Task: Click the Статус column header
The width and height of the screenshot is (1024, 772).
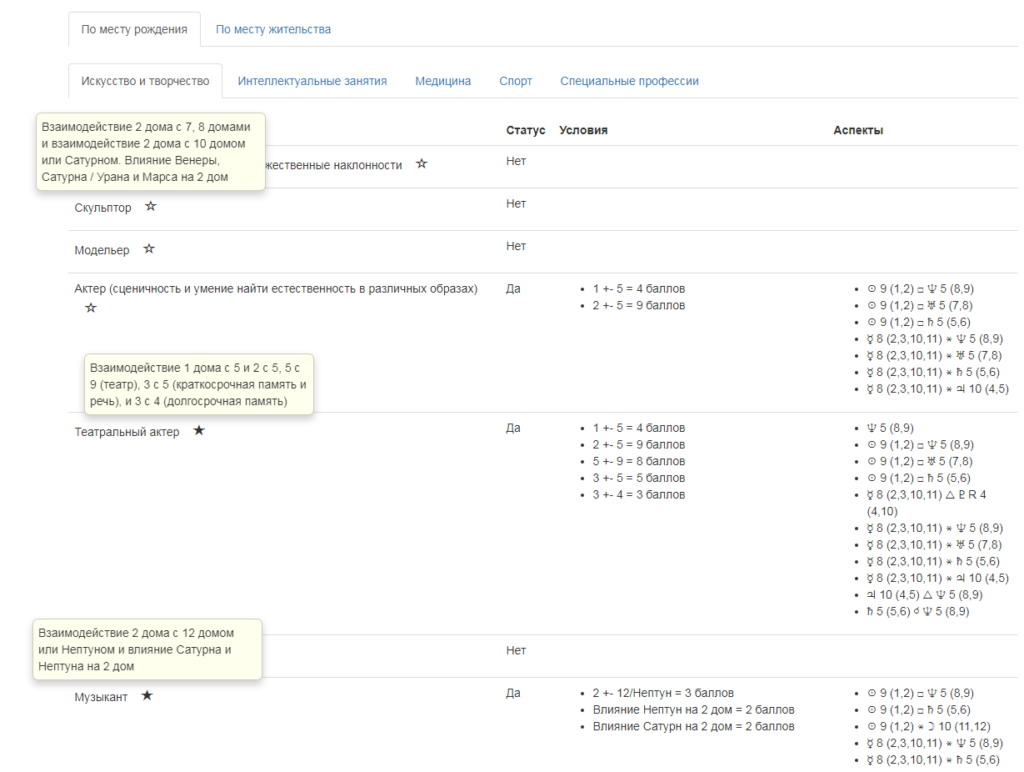Action: tap(526, 131)
